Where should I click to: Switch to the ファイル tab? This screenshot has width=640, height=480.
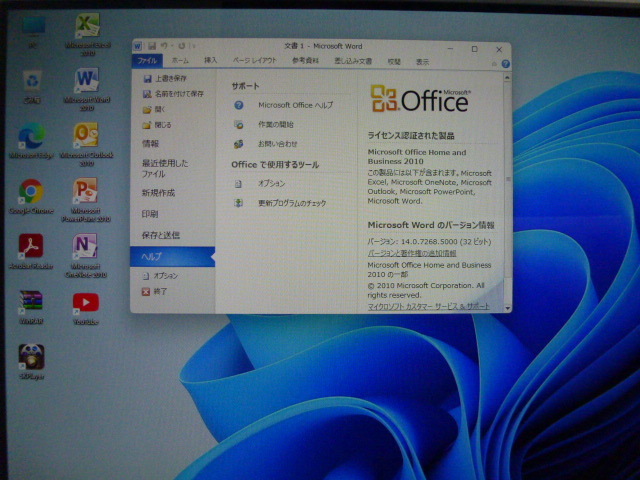(x=147, y=61)
